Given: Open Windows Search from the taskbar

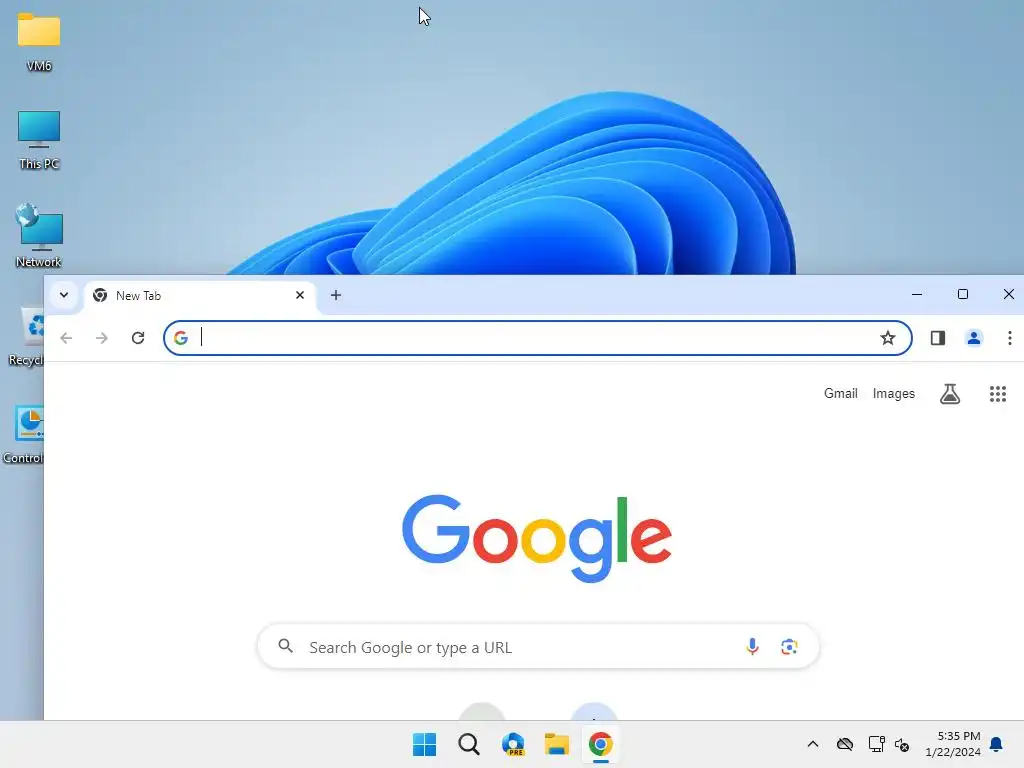Looking at the screenshot, I should click(469, 744).
